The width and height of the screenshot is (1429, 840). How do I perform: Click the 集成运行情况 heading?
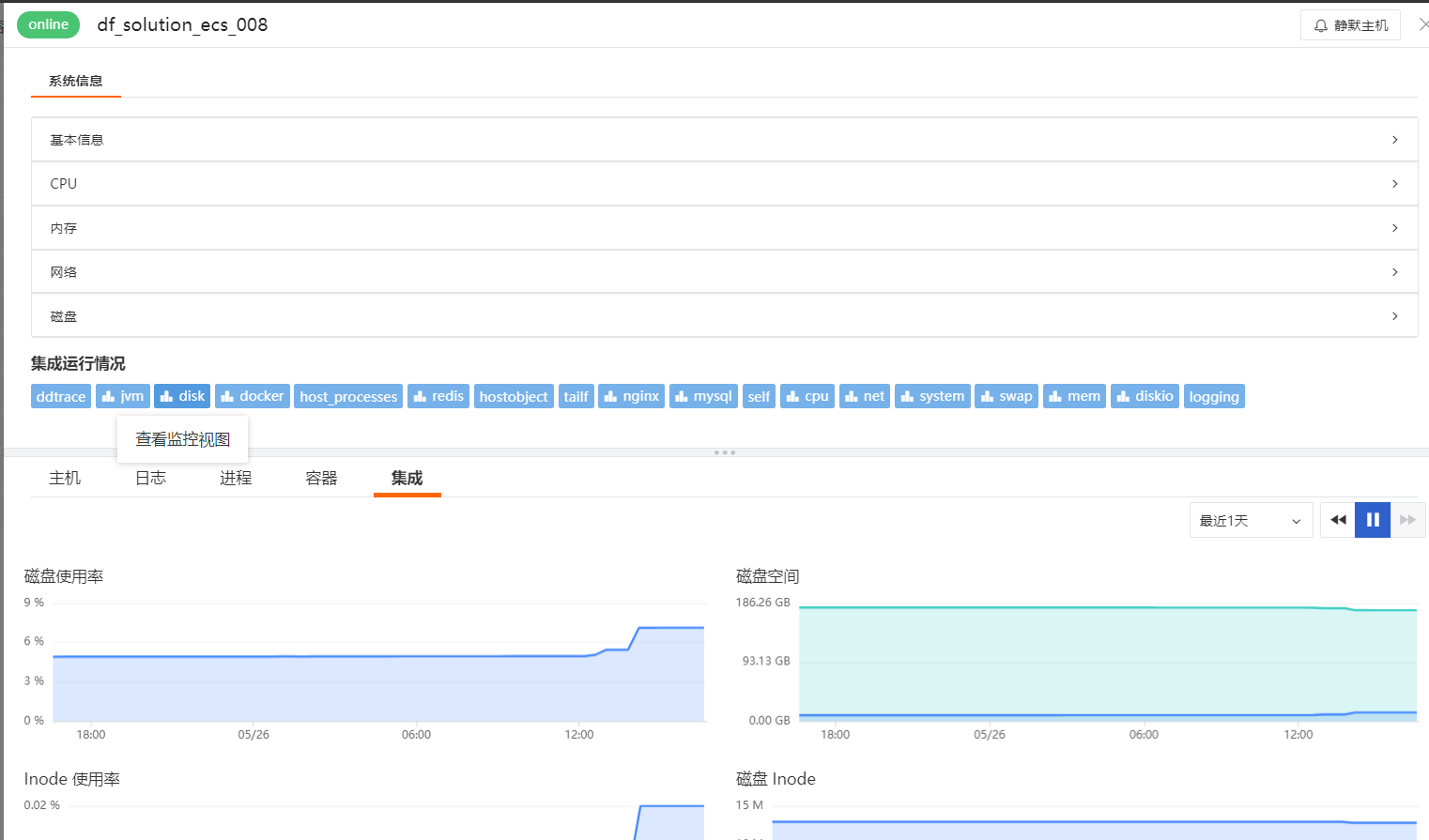click(x=78, y=363)
